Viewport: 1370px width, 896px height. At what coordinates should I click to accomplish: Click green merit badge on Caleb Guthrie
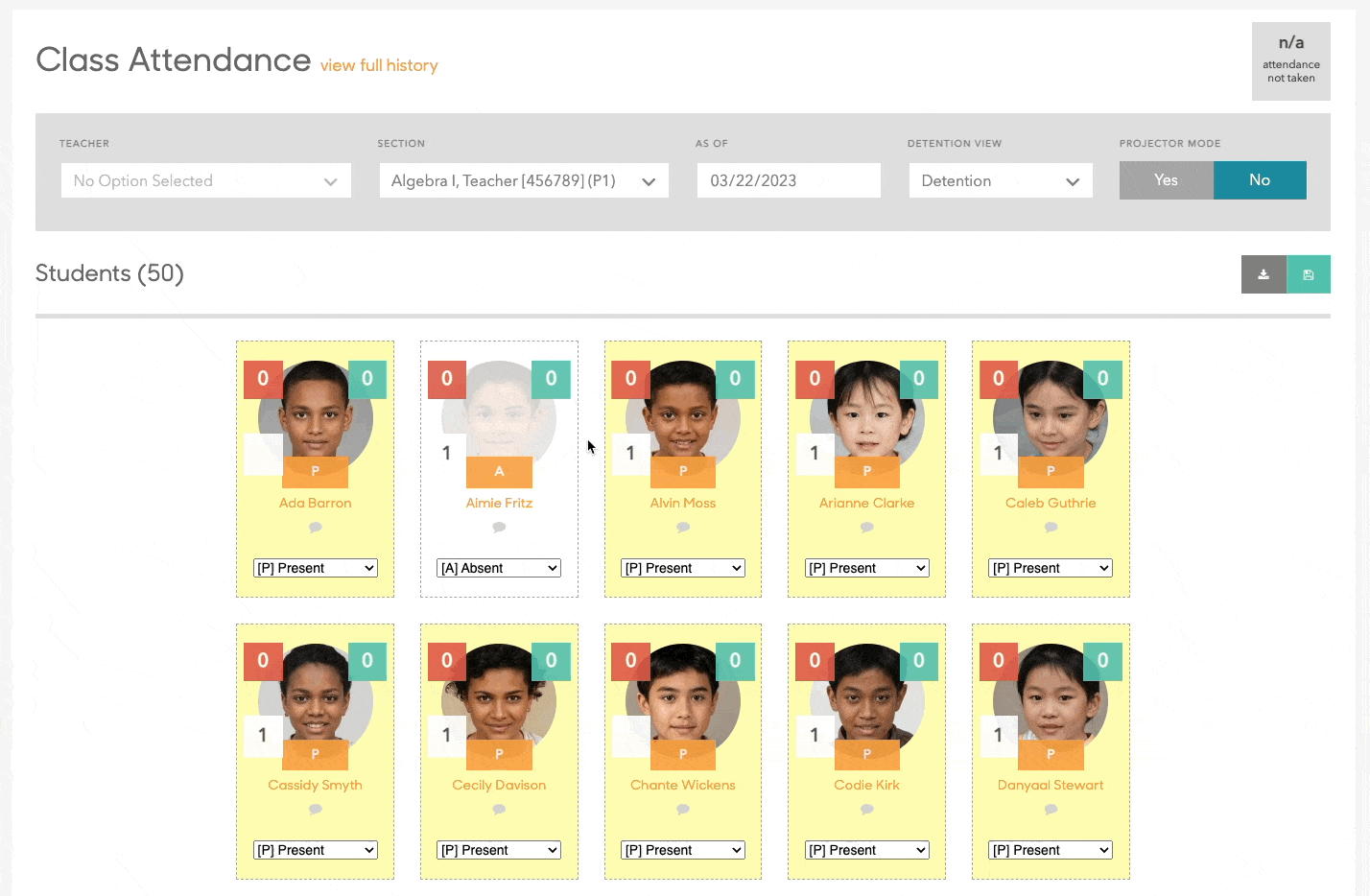(1102, 379)
